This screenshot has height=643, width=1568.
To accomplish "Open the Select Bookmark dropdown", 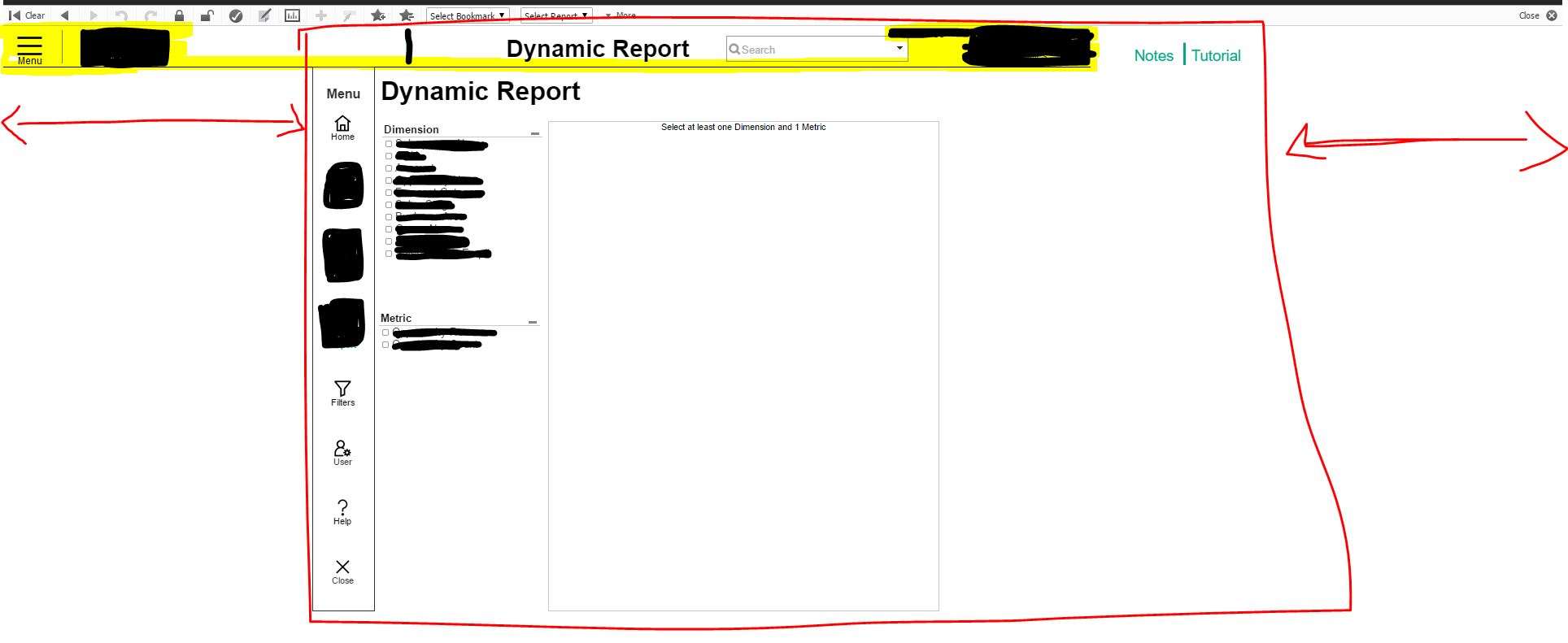I will click(x=468, y=15).
